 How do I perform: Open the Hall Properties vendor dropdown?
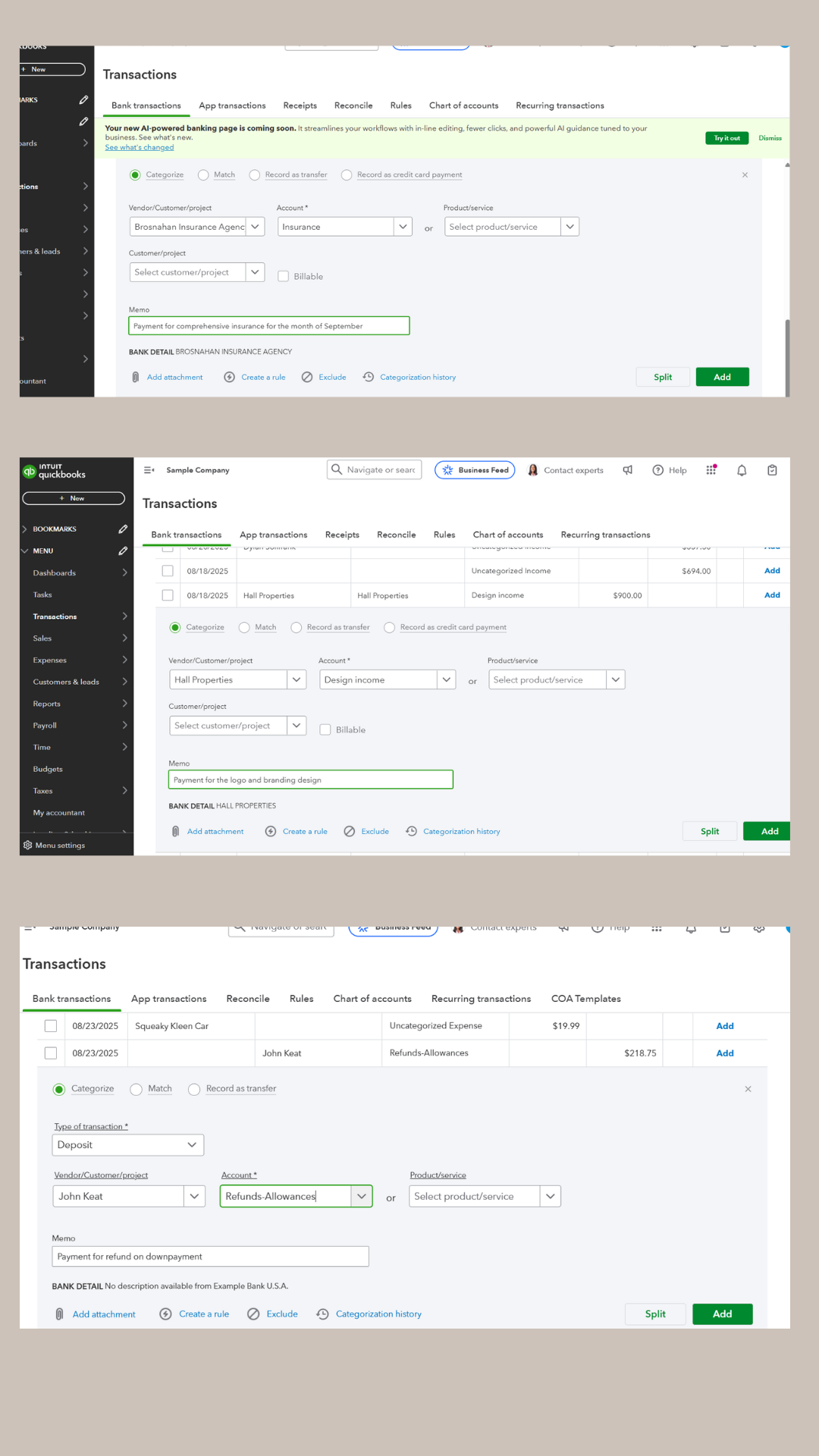(297, 680)
